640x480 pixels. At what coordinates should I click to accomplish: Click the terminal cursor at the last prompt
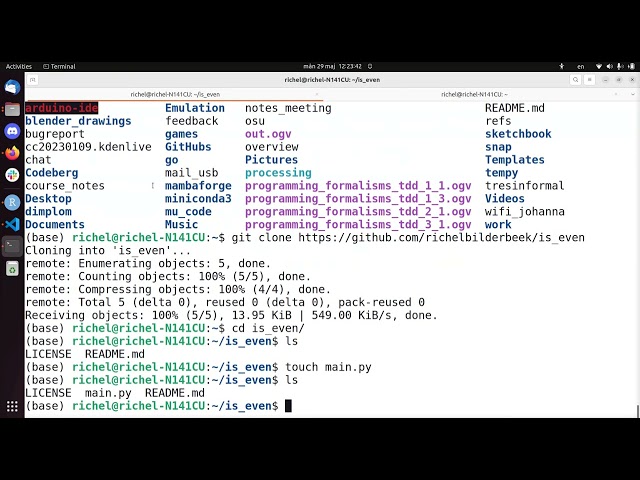click(x=288, y=406)
